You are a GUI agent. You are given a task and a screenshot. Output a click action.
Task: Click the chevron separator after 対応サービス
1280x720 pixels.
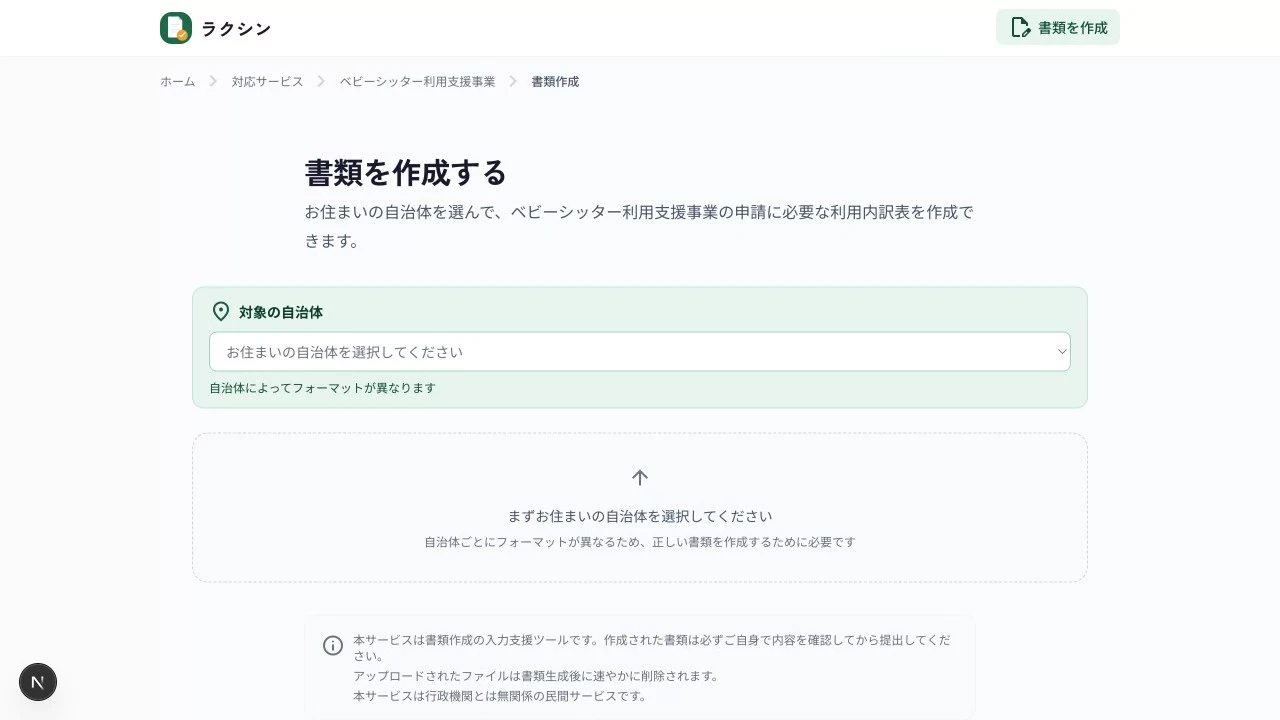[321, 82]
